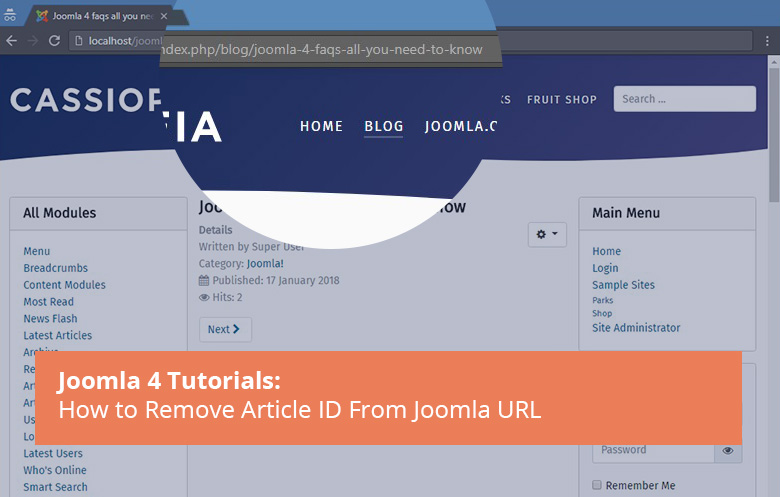Open News Flash link
The image size is (780, 497).
(x=50, y=318)
